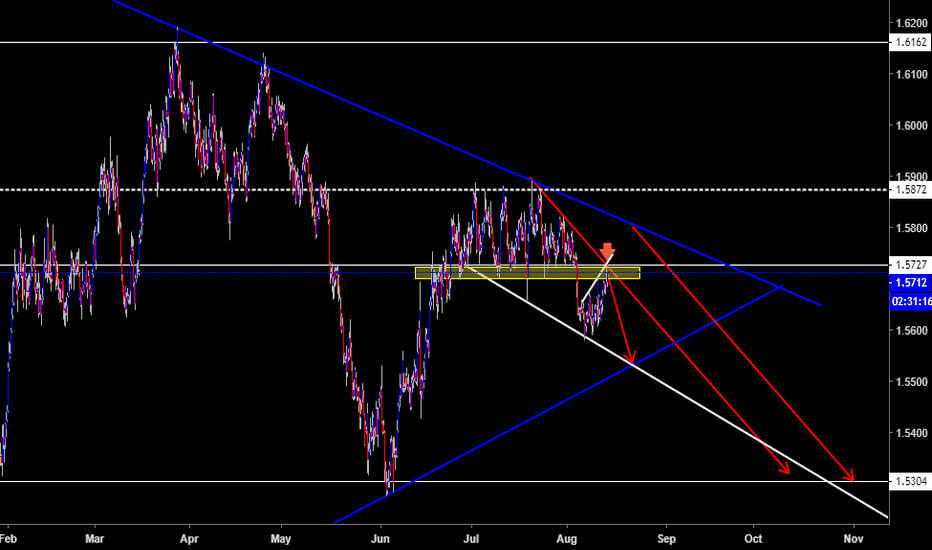Click the Jun label on time axis
The image size is (932, 550).
click(380, 539)
